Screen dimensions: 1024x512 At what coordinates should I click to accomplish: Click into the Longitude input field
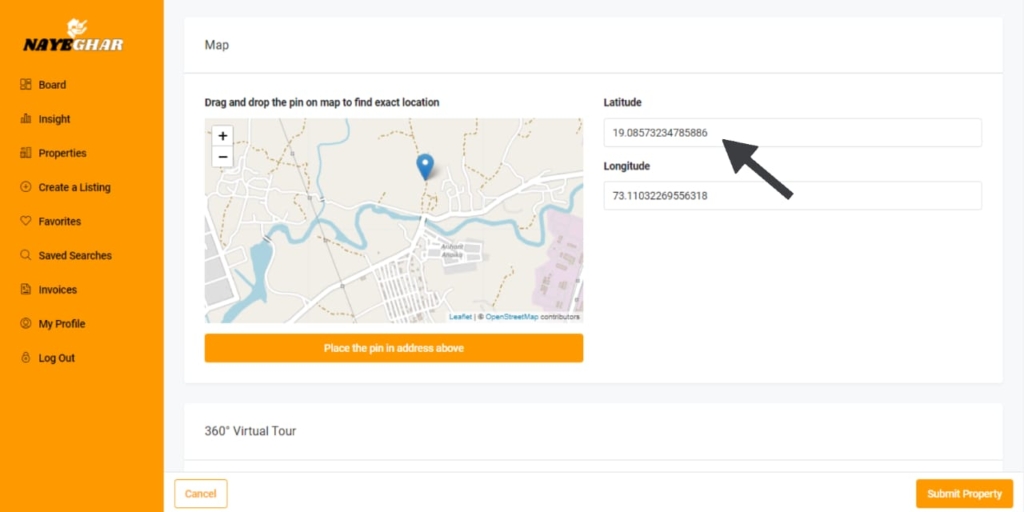pyautogui.click(x=792, y=196)
